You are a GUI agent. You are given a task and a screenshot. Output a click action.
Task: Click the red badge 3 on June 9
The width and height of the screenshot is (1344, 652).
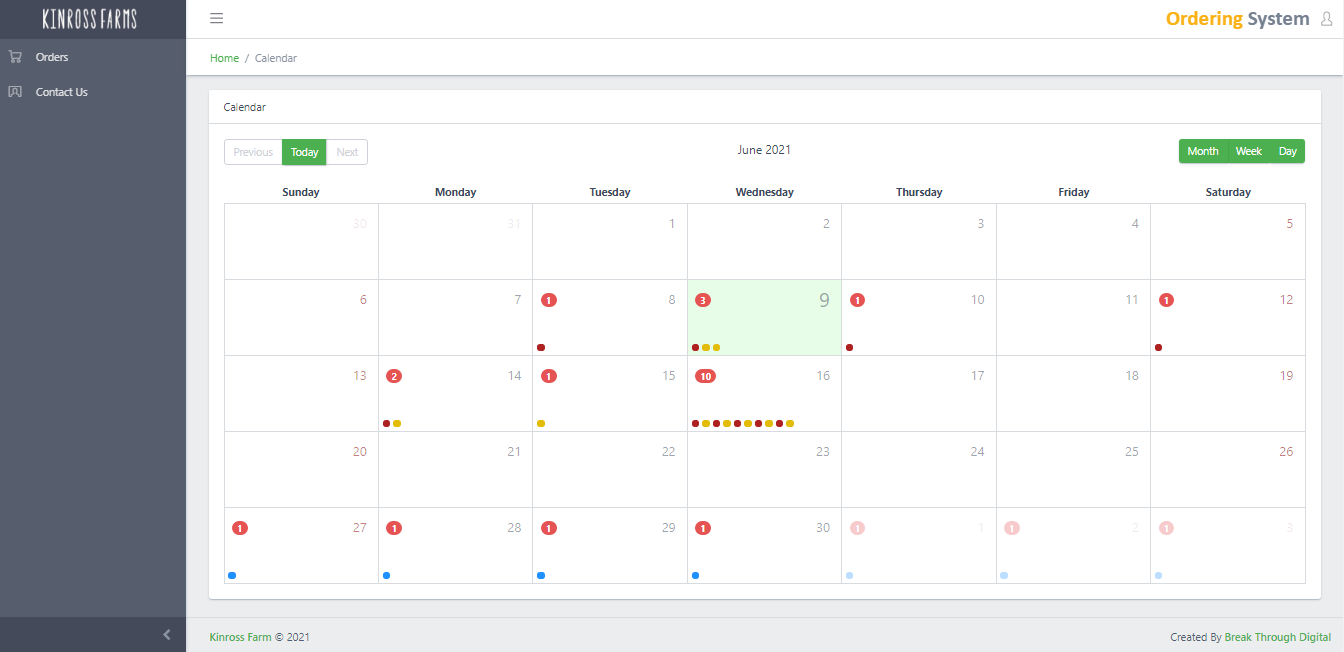click(x=703, y=300)
